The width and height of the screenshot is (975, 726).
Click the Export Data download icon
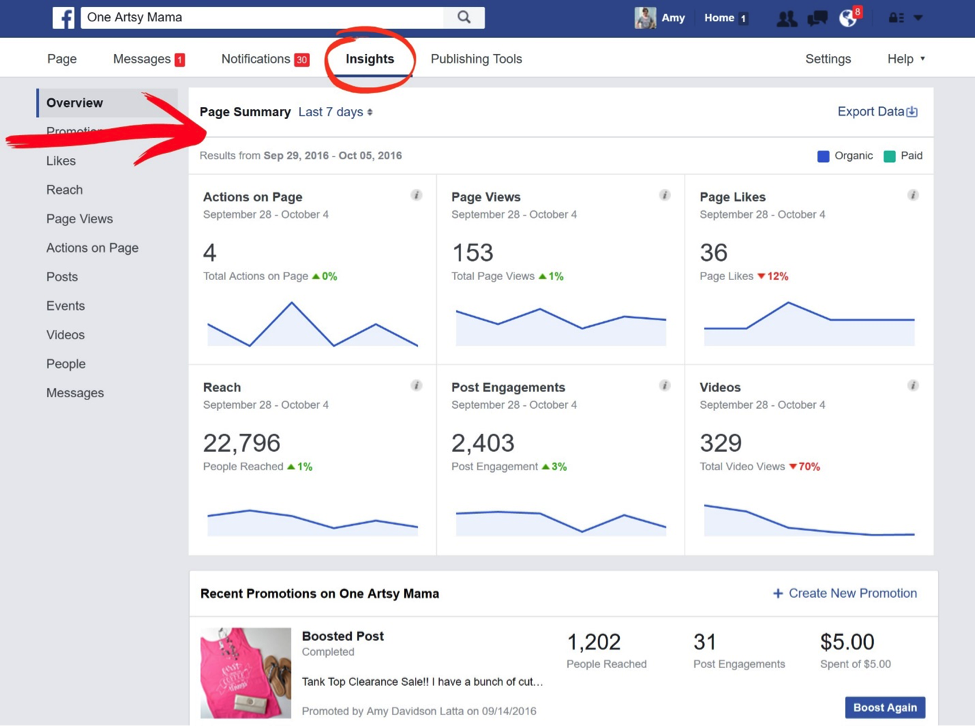pyautogui.click(x=912, y=112)
